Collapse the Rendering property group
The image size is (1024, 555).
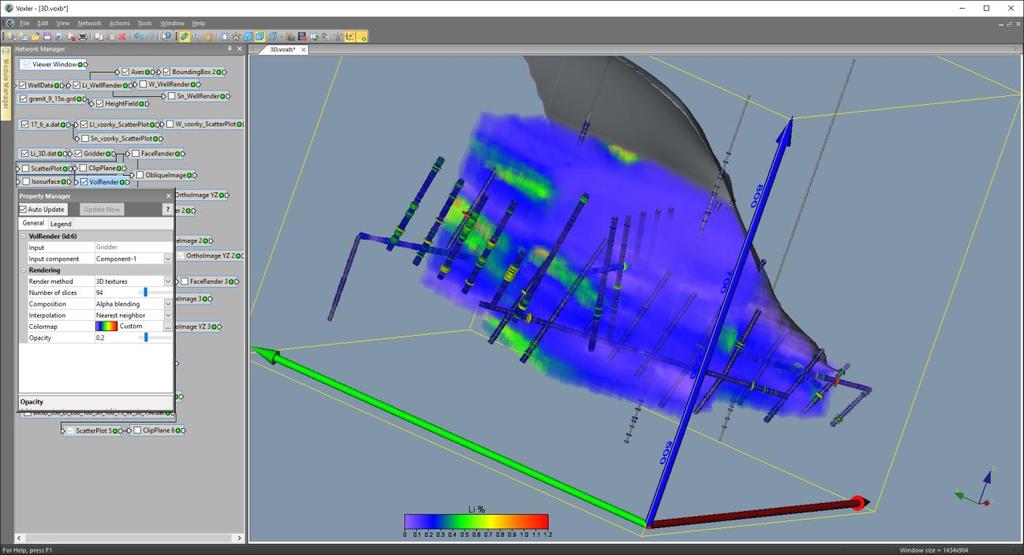click(x=24, y=270)
